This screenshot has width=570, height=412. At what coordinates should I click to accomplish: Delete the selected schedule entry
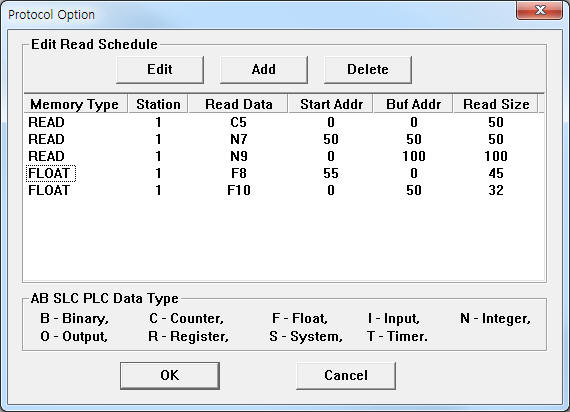(368, 69)
